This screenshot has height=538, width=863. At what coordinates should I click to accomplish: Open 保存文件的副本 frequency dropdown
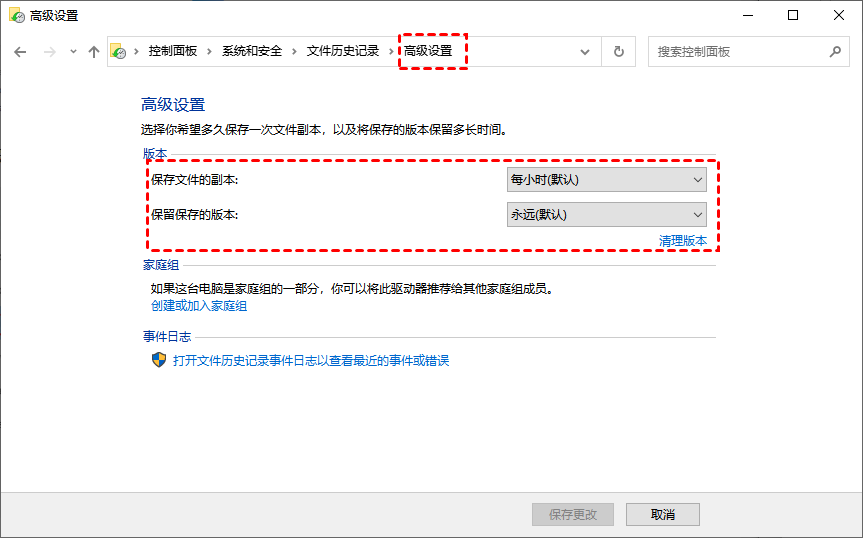tap(607, 180)
